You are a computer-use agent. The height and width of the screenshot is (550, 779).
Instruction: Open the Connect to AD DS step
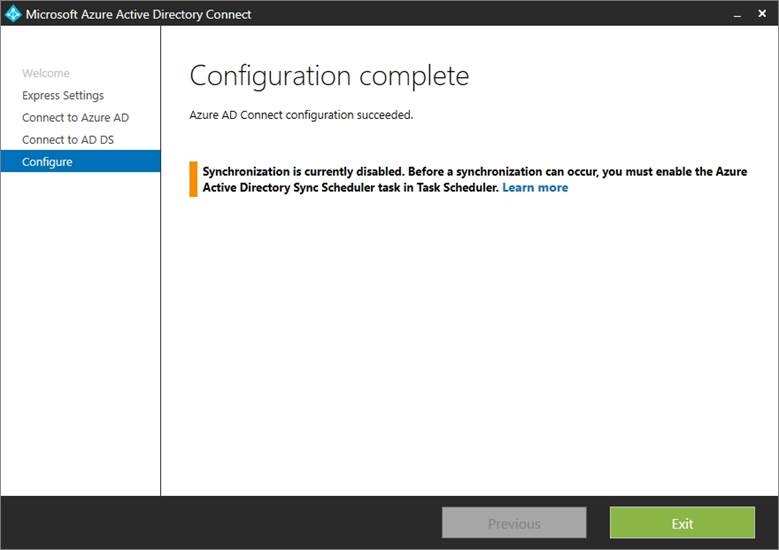(68, 140)
